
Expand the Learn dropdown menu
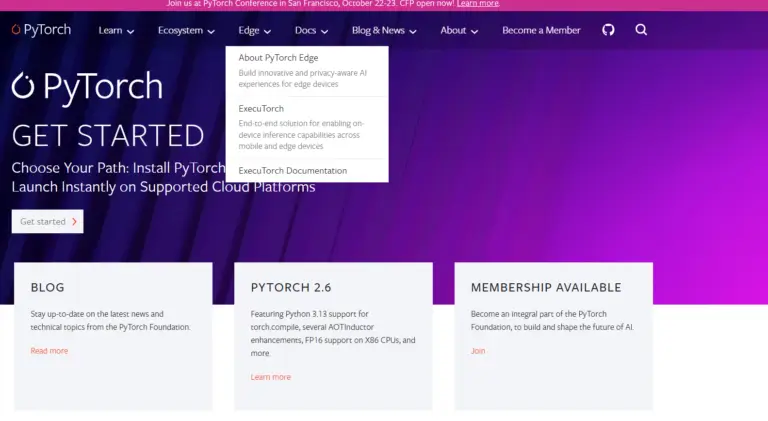(x=116, y=30)
